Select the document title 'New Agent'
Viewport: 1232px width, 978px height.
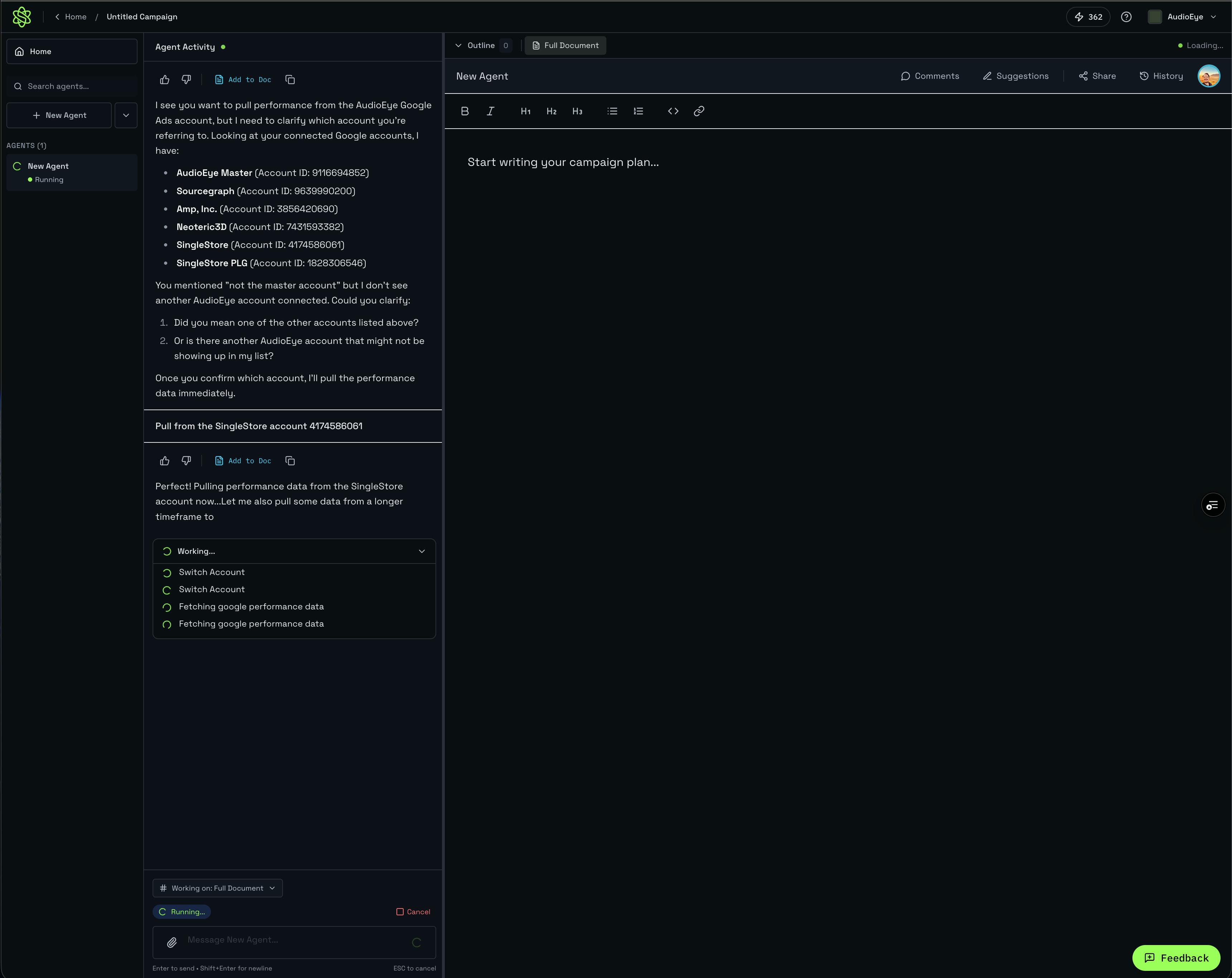[482, 76]
